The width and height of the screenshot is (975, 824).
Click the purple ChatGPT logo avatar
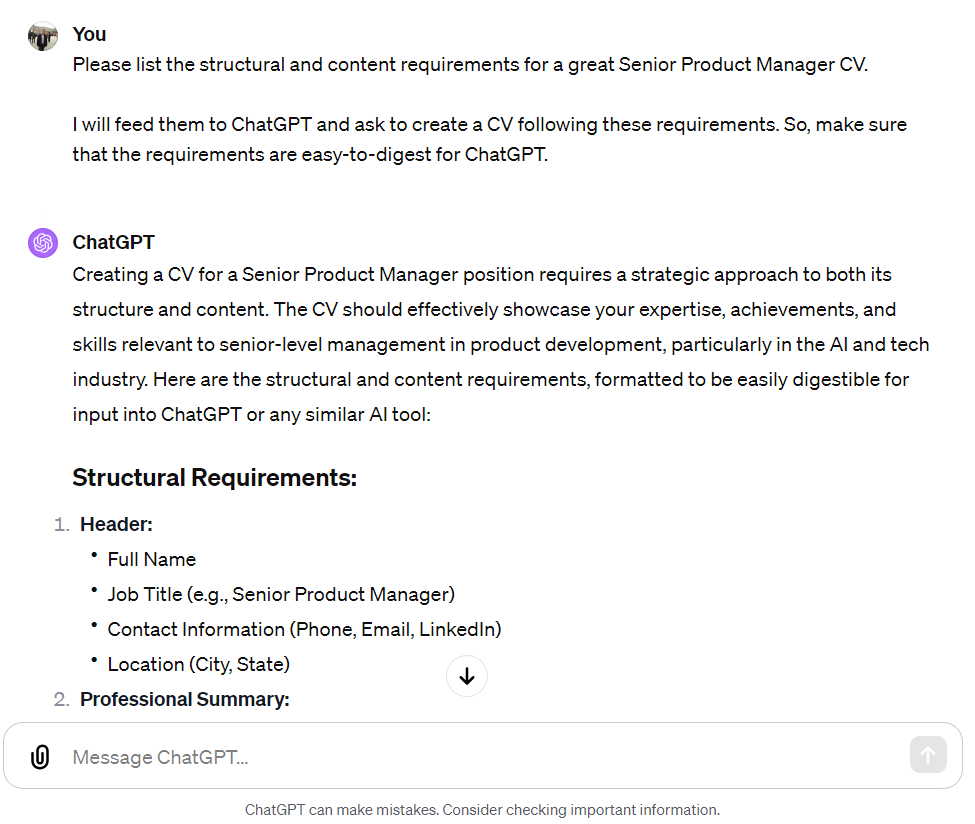coord(43,243)
